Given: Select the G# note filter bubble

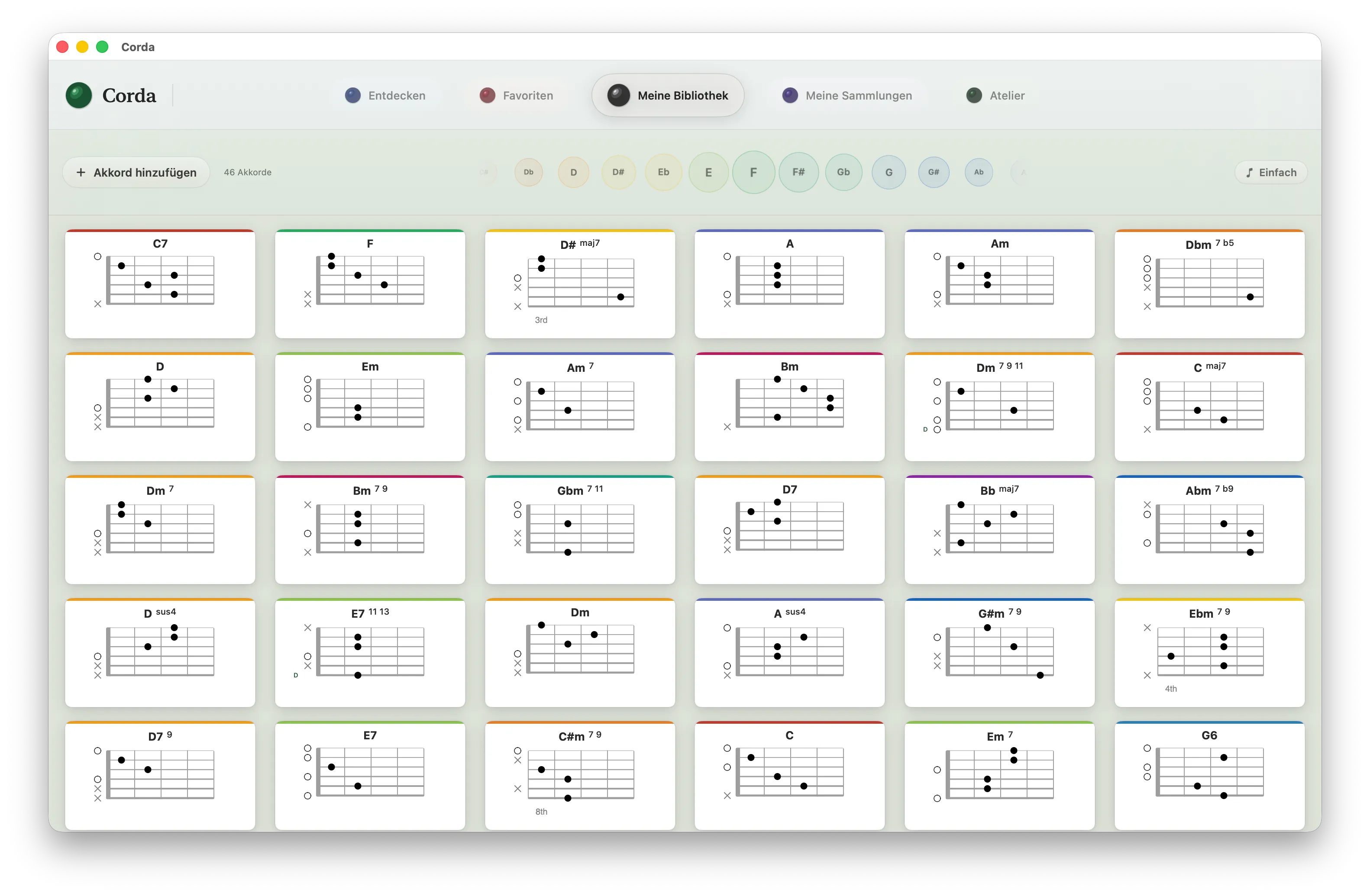Looking at the screenshot, I should [934, 172].
